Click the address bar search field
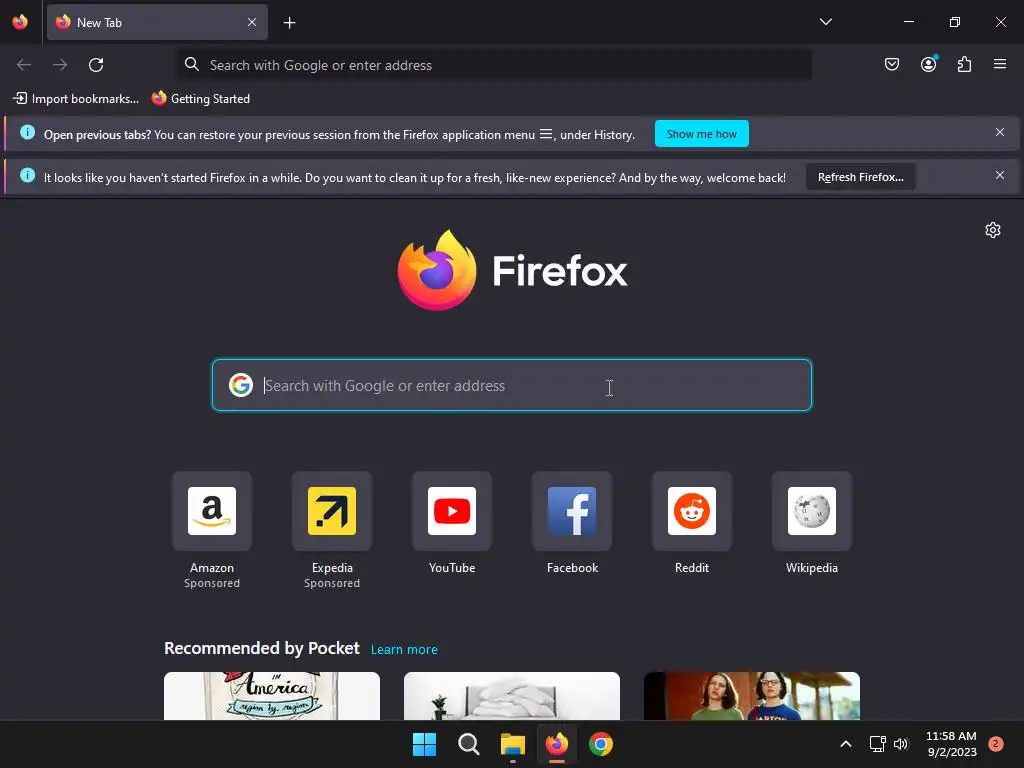 point(494,65)
